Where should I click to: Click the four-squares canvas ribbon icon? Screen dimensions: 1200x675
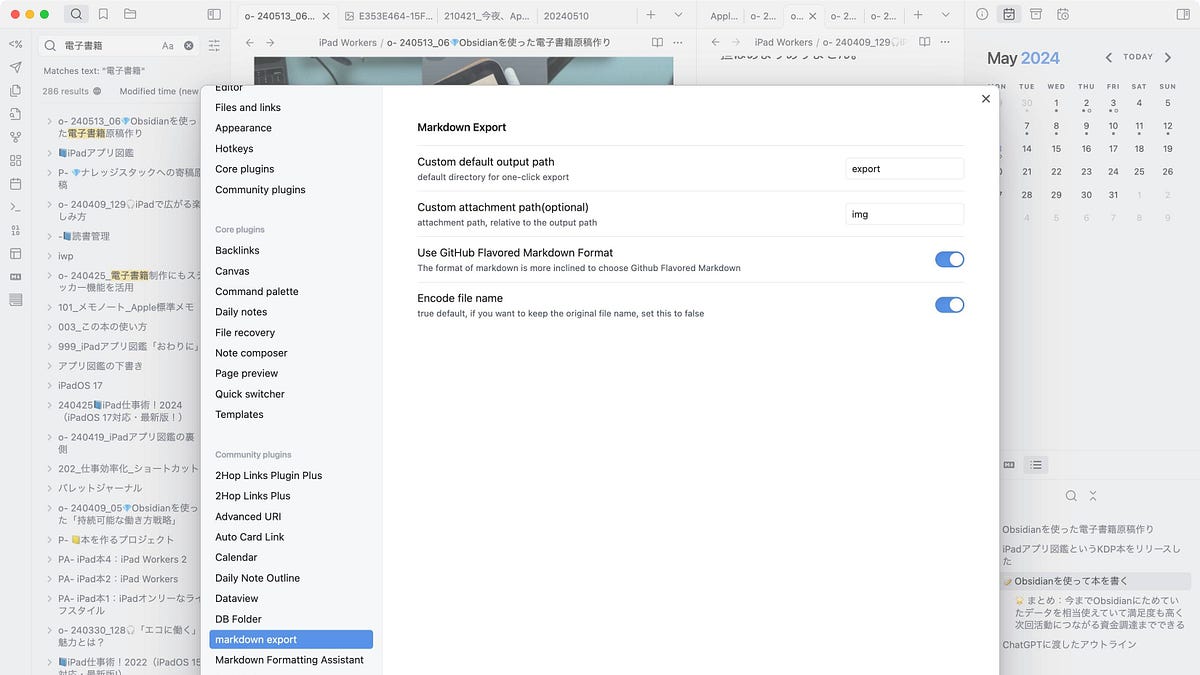(15, 160)
